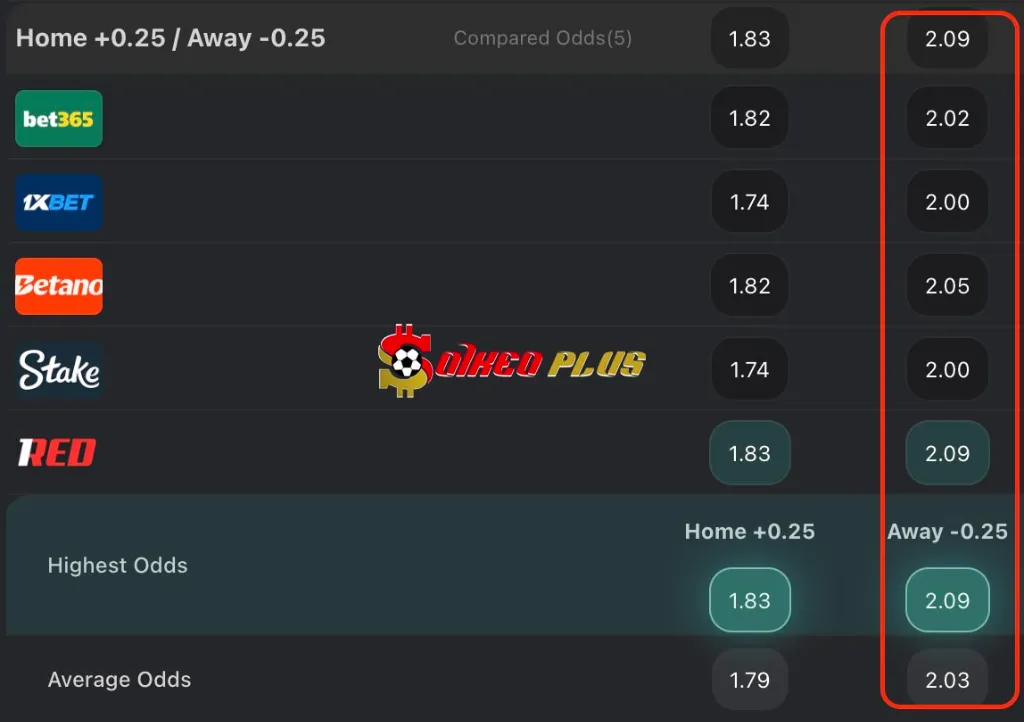Pick bet365 away odds 2.02

tap(947, 118)
